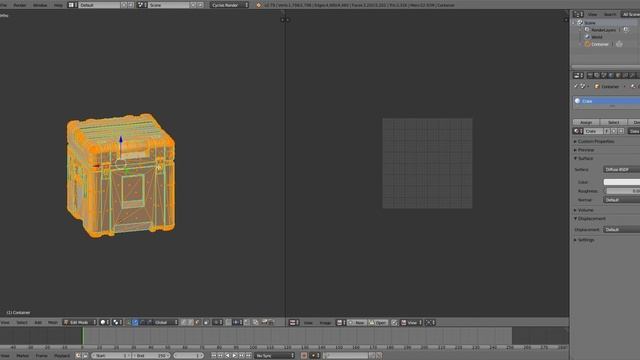Toggle automatic keyframe recording
640x360 pixels.
(x=304, y=356)
